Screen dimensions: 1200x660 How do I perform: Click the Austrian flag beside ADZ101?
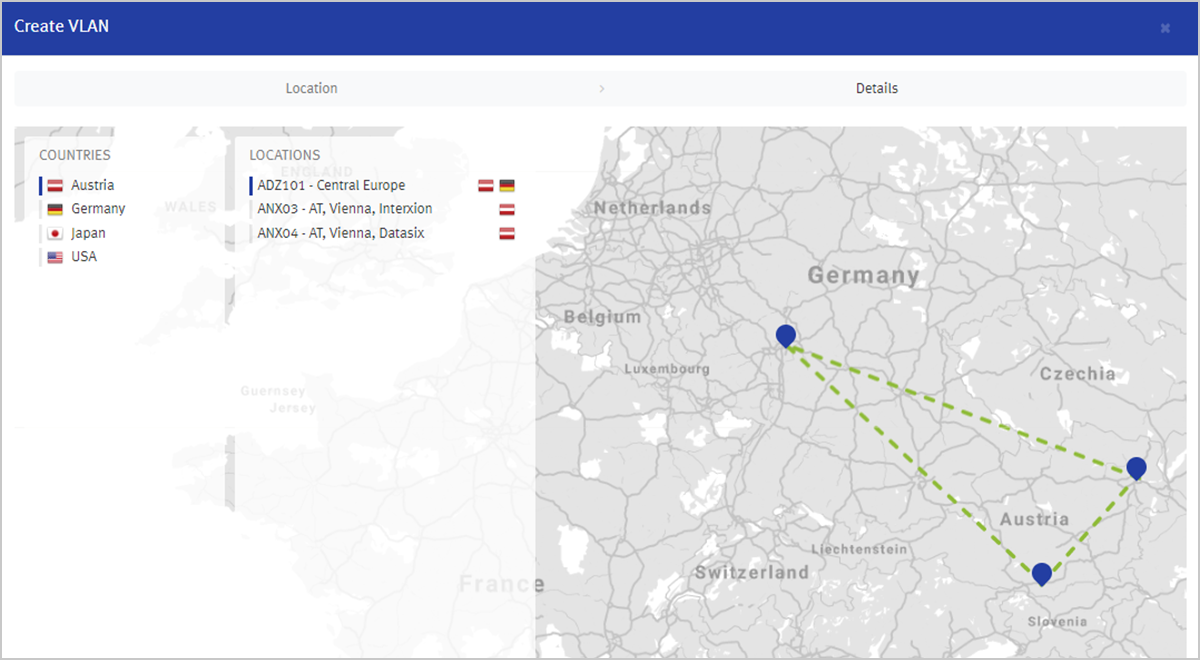coord(486,185)
